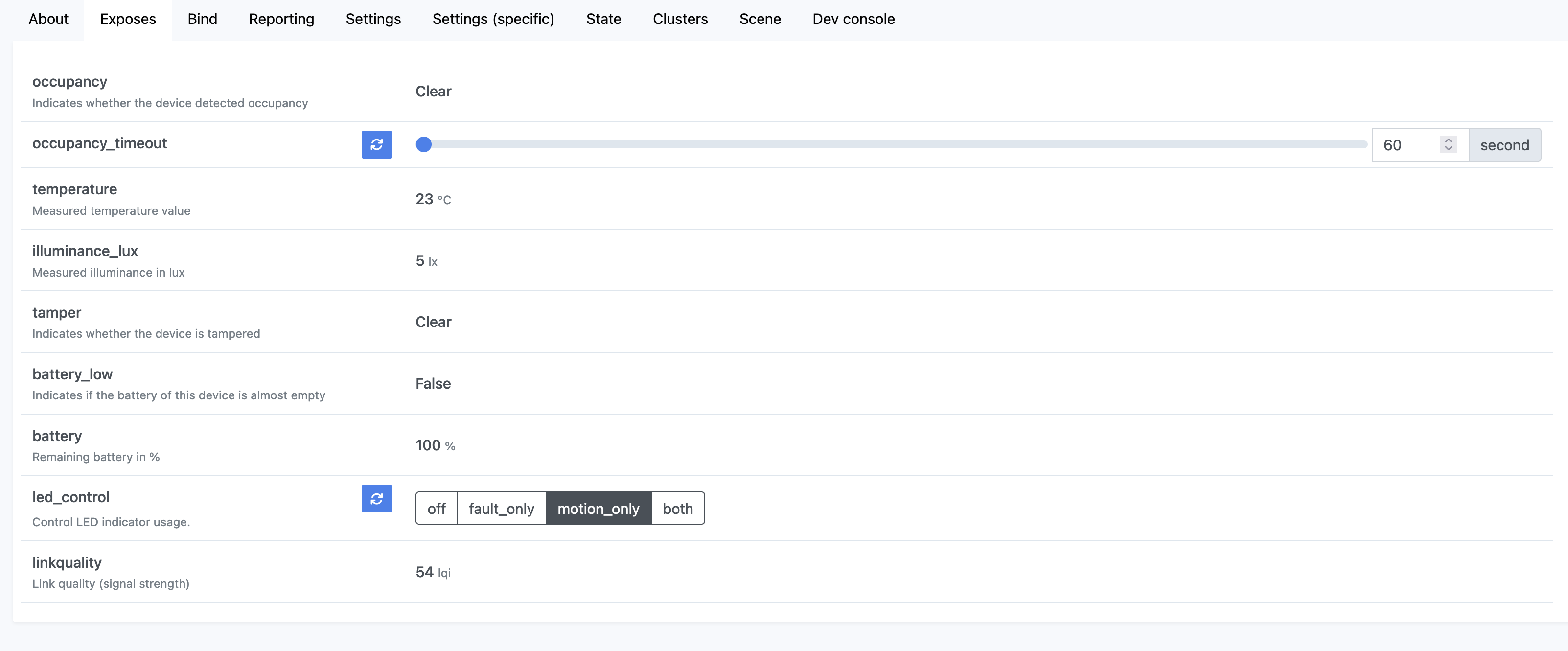
Task: Click inside the timeout value field
Action: (1406, 145)
